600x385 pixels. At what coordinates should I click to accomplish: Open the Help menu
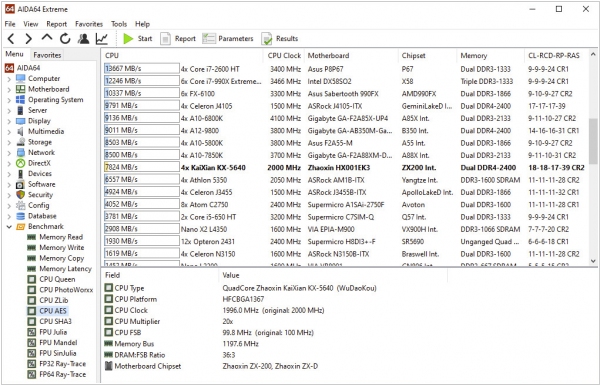click(142, 24)
